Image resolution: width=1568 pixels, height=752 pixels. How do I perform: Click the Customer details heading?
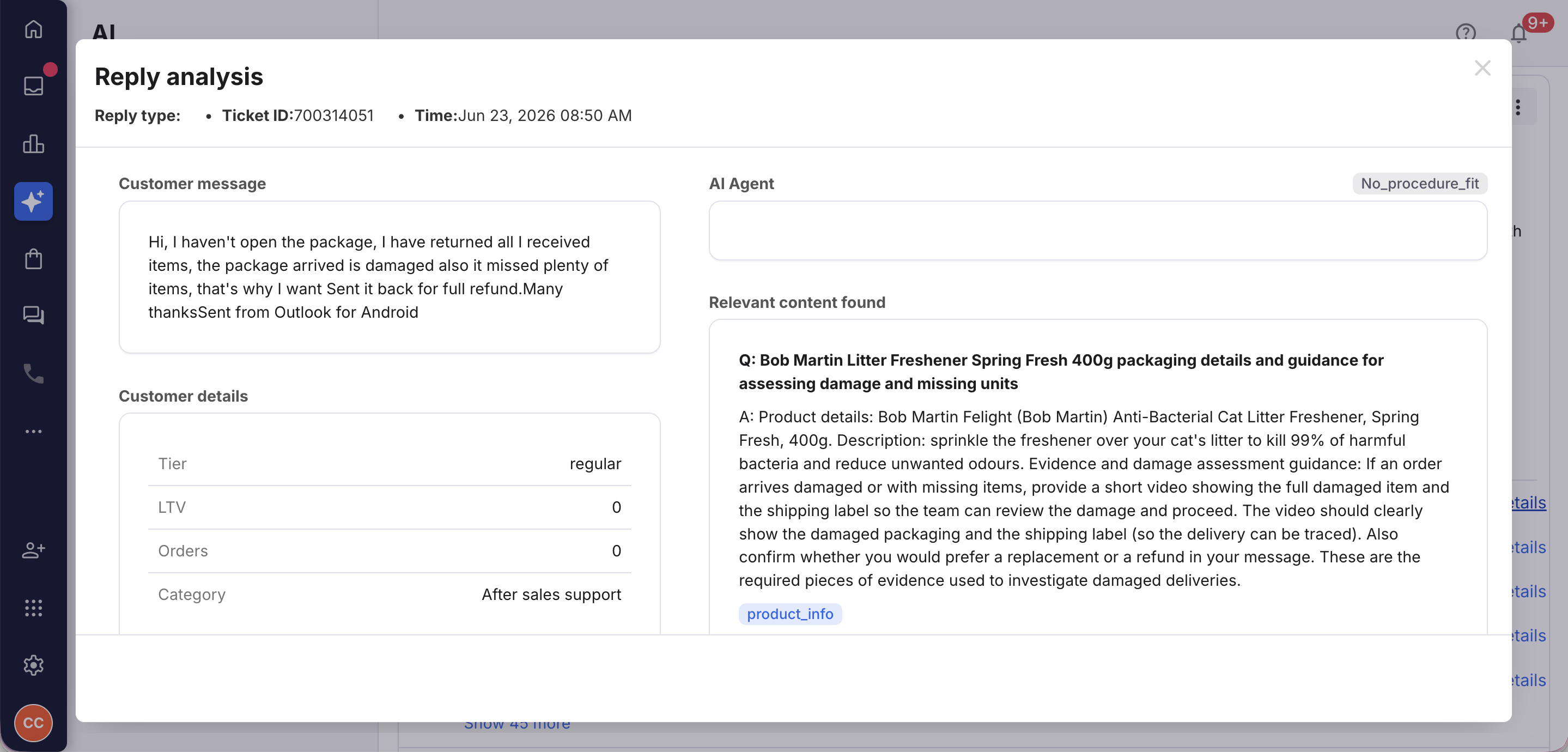[x=183, y=396]
